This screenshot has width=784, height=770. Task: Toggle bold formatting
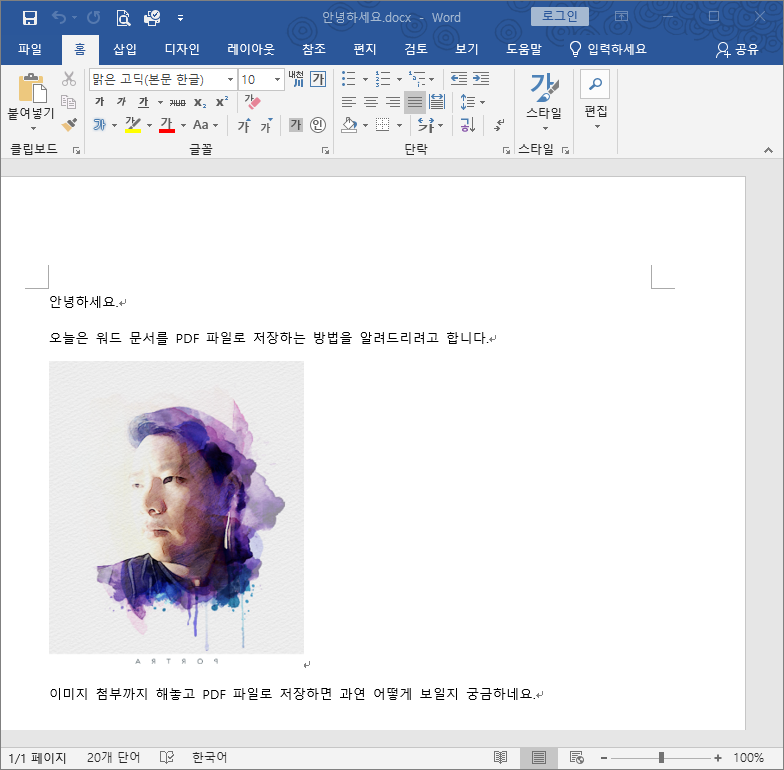[100, 102]
